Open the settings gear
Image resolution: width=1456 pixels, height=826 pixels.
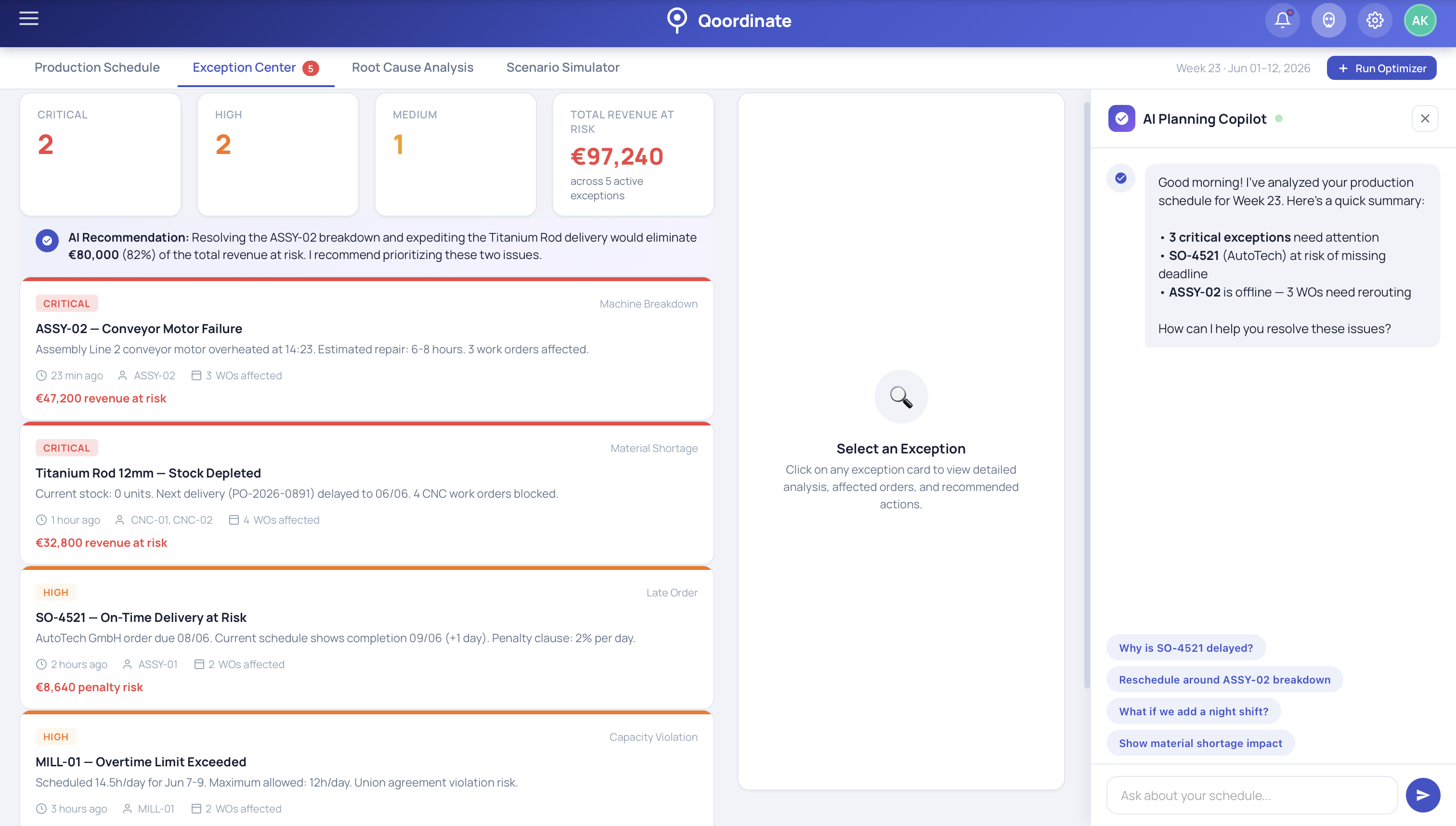1374,20
